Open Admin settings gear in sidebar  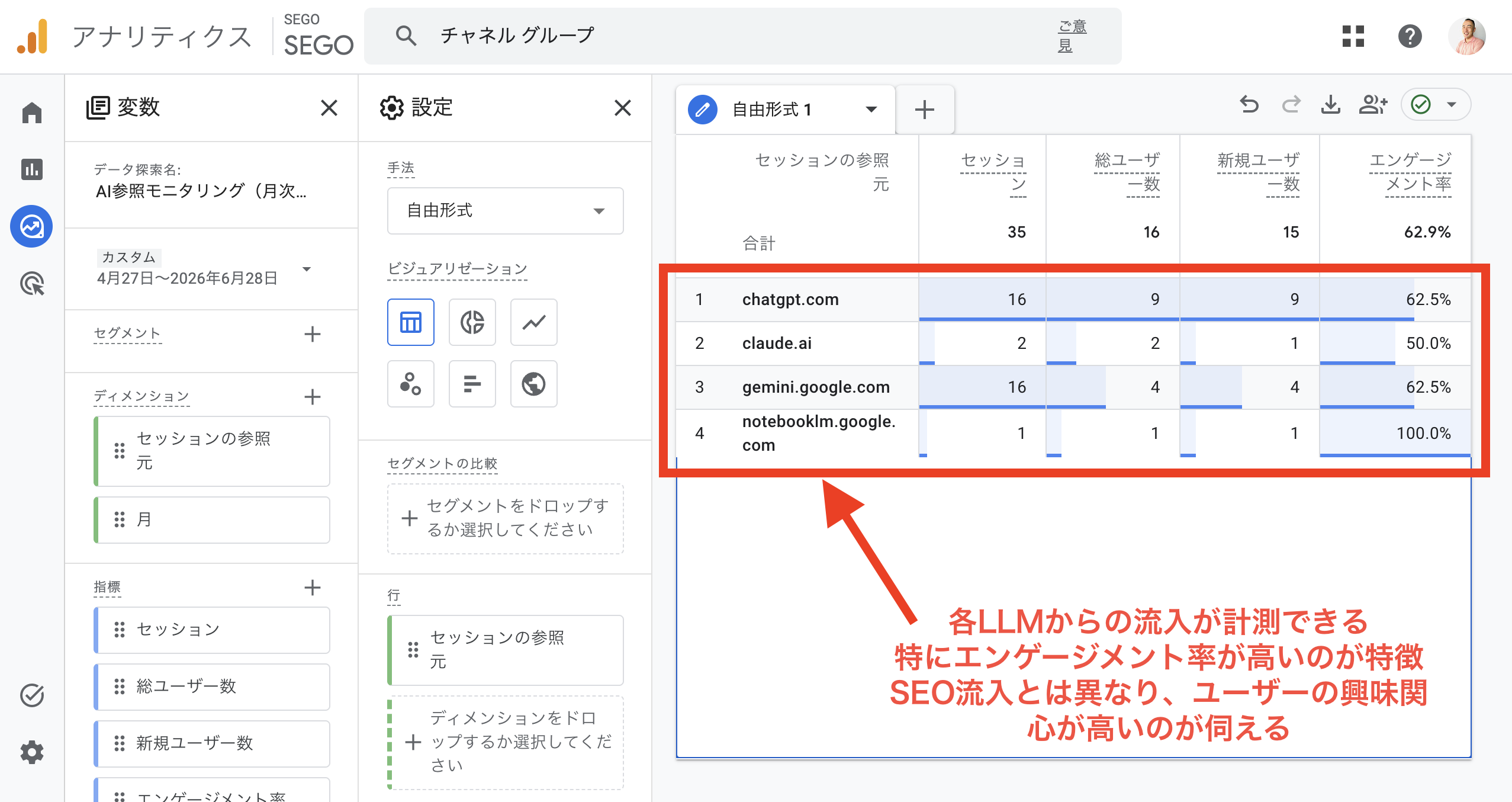[32, 752]
